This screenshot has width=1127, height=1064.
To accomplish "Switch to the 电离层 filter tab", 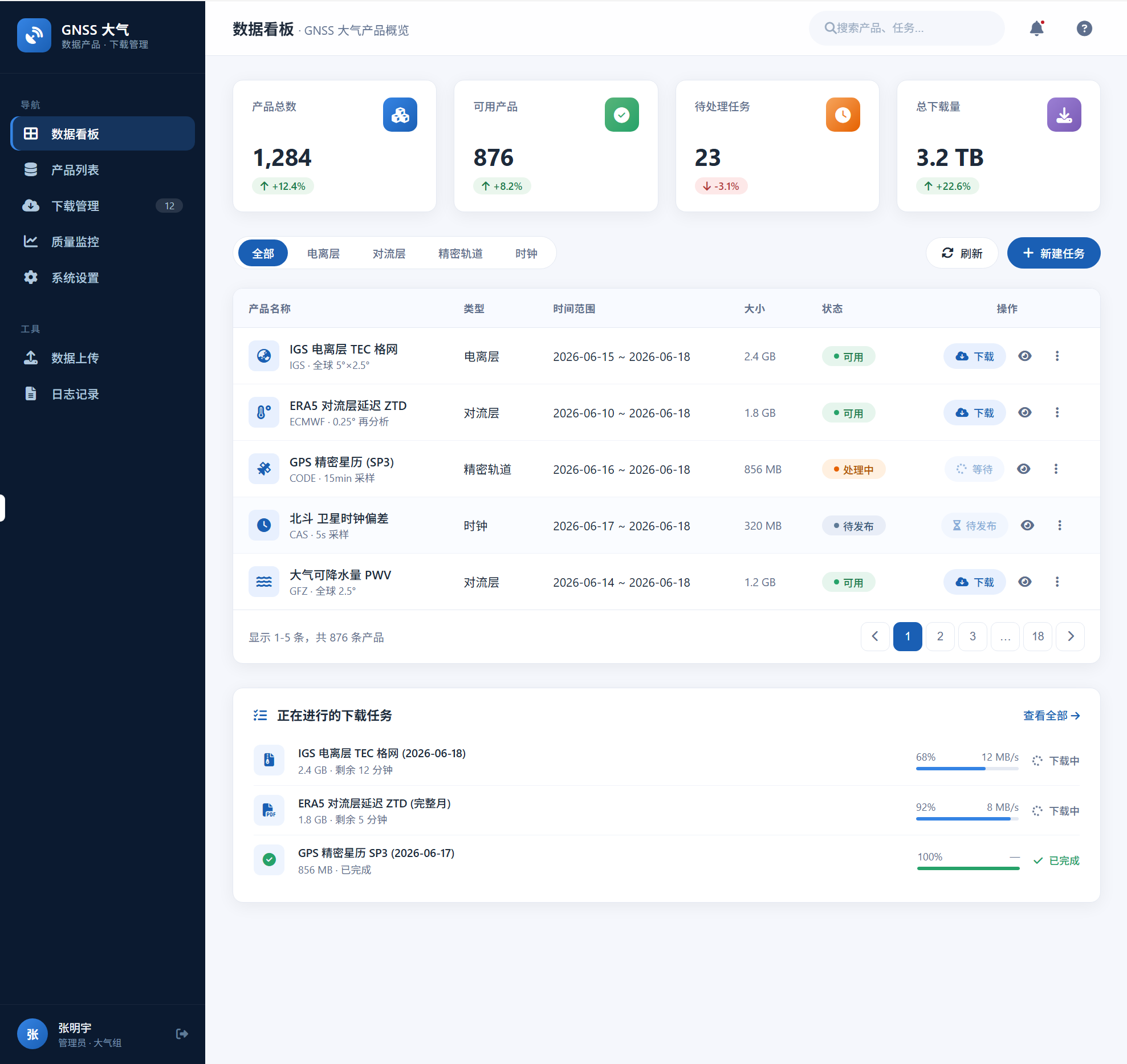I will [x=323, y=253].
